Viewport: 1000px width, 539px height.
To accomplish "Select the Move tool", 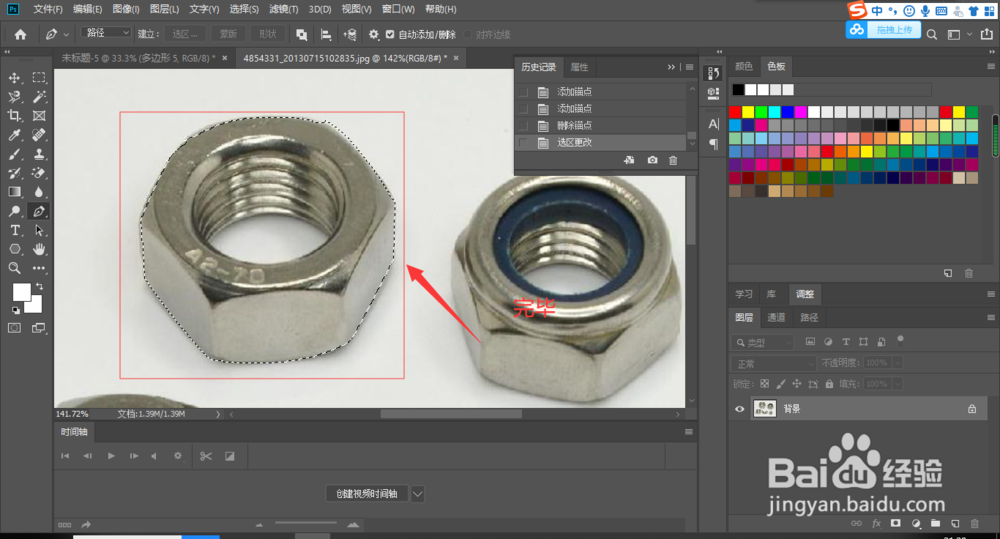I will point(14,78).
